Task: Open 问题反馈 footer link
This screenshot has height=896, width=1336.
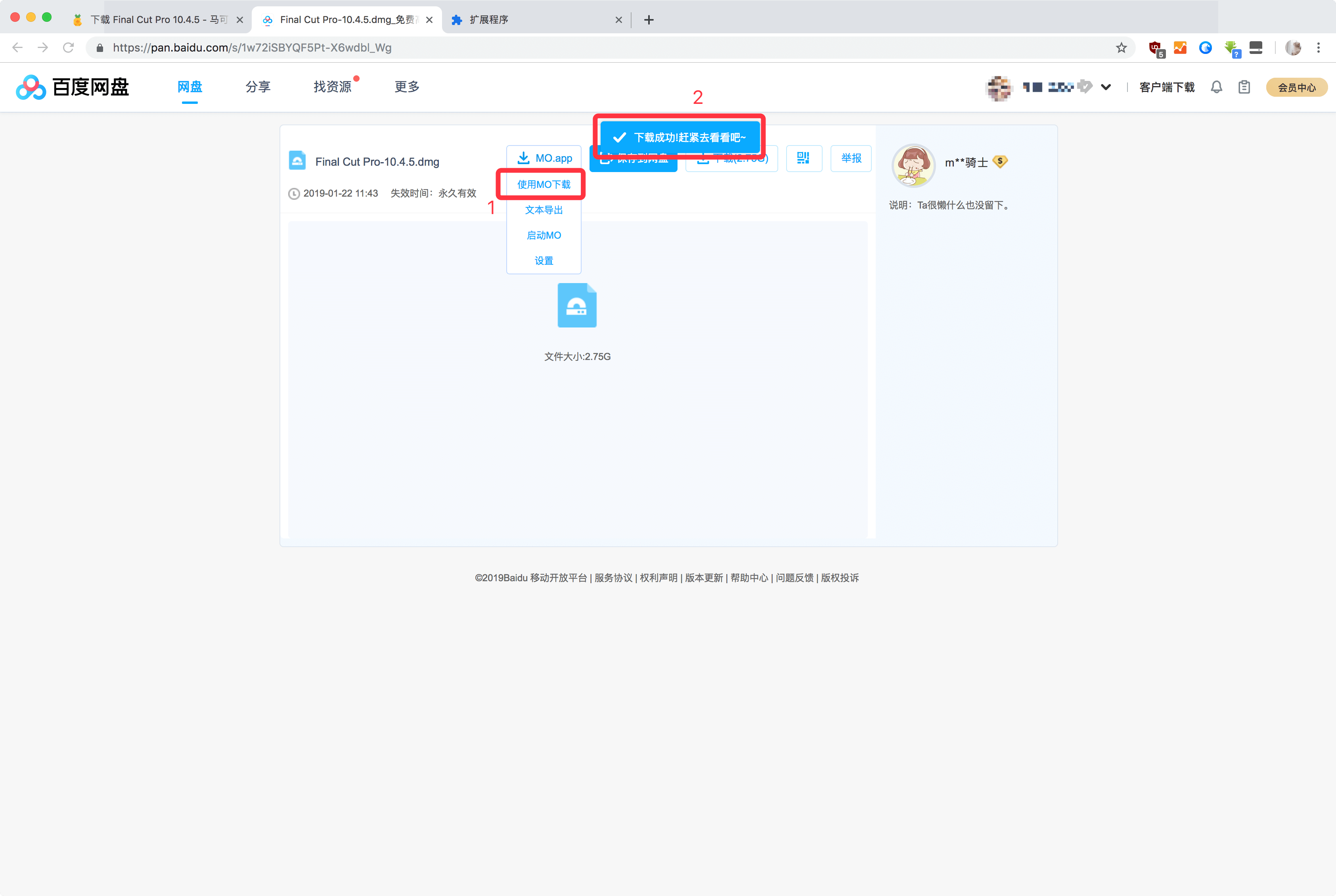Action: click(x=794, y=578)
